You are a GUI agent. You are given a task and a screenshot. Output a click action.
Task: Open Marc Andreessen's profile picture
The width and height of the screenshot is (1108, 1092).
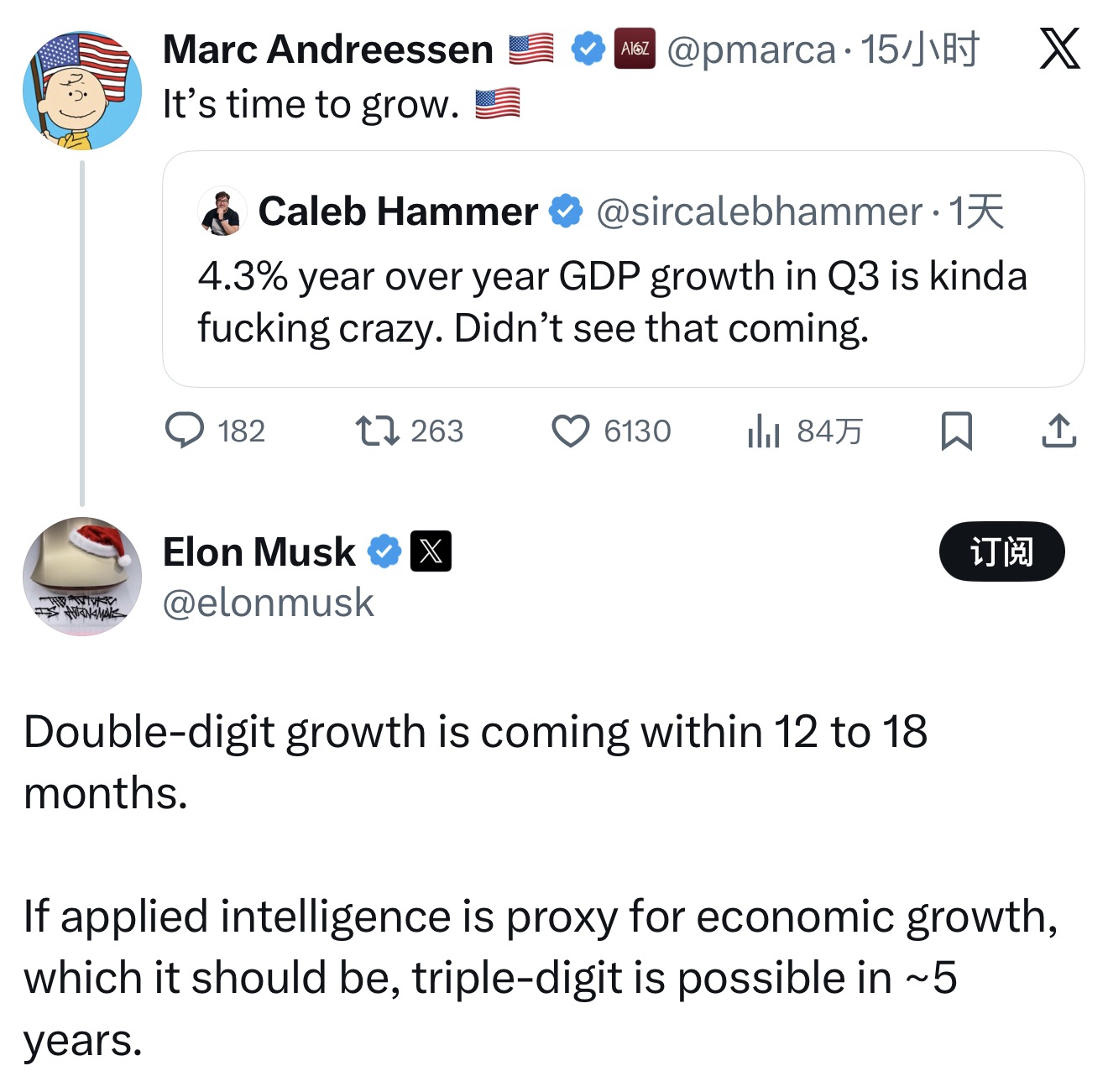[x=82, y=91]
